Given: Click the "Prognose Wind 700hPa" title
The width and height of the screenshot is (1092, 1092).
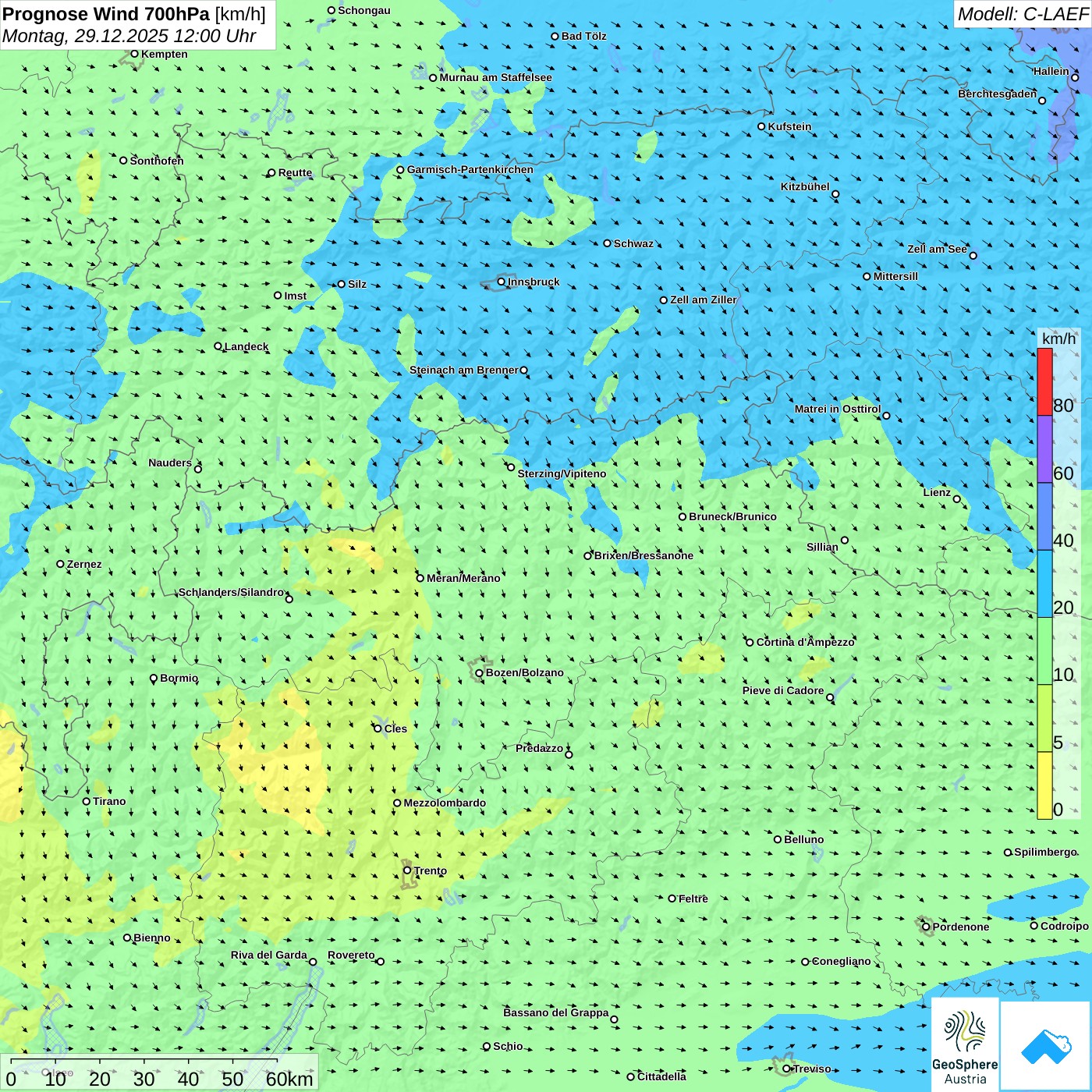Looking at the screenshot, I should coord(107,14).
